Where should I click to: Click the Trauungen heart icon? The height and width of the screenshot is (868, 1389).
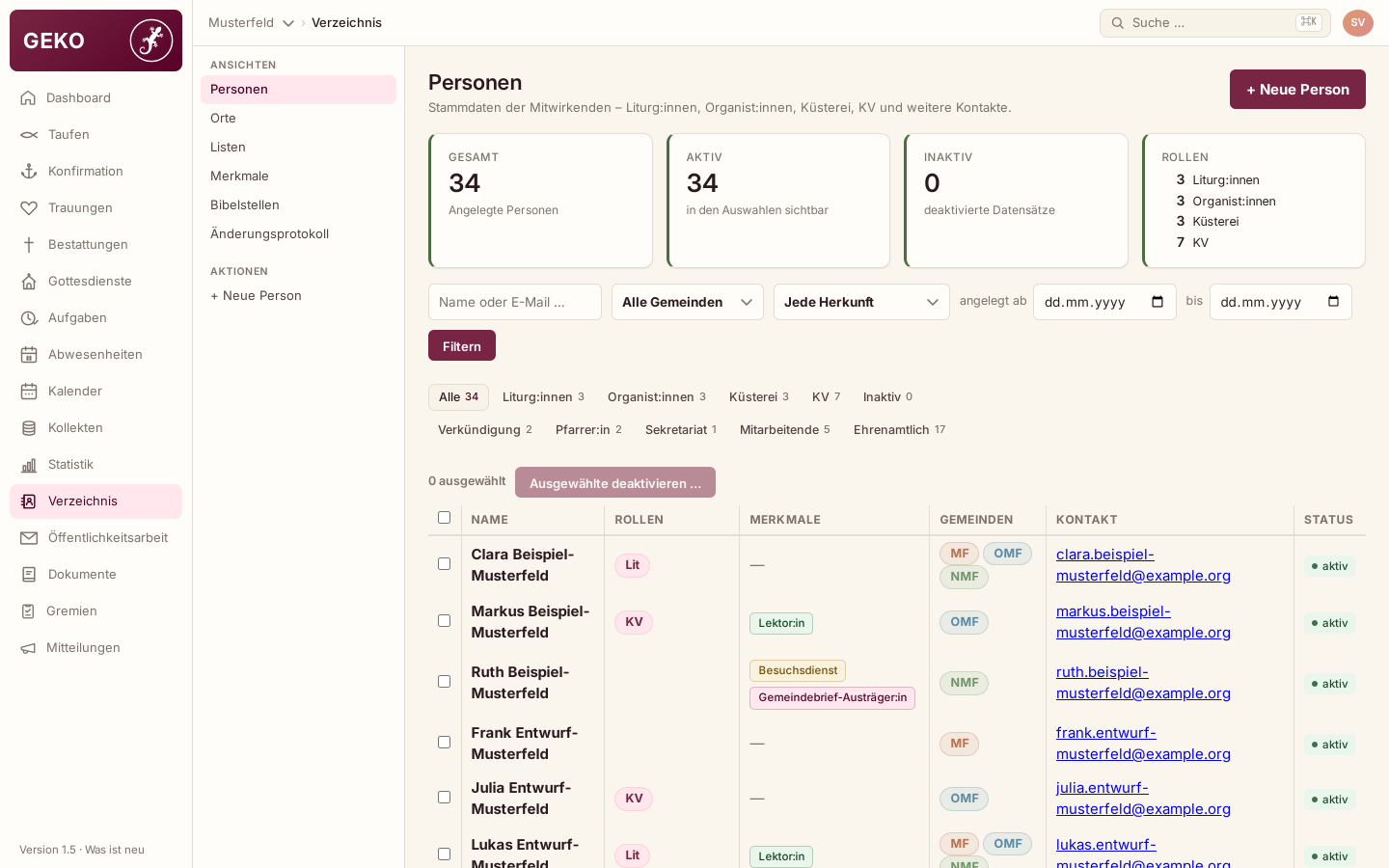point(29,207)
